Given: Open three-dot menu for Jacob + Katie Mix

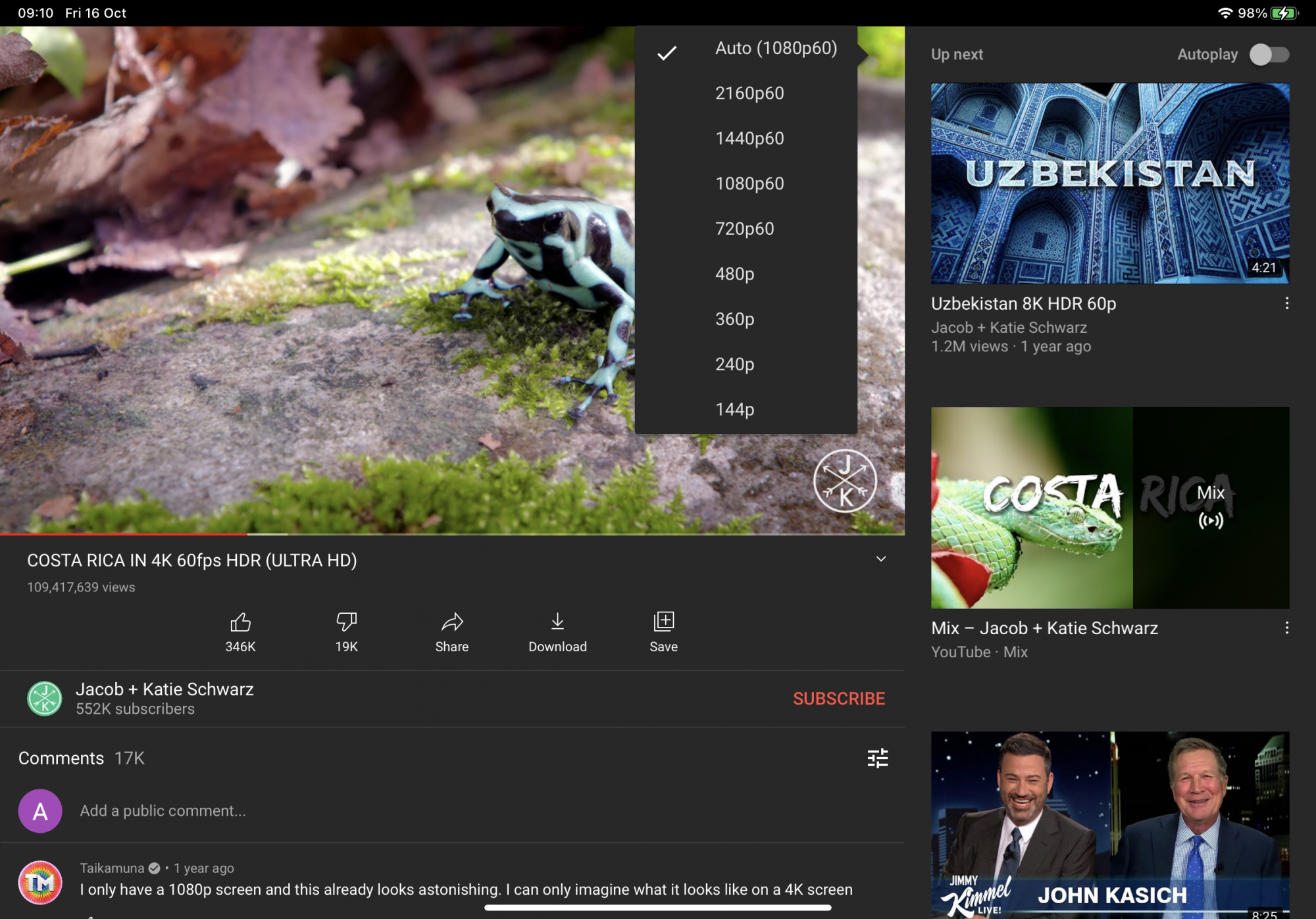Looking at the screenshot, I should pos(1286,628).
